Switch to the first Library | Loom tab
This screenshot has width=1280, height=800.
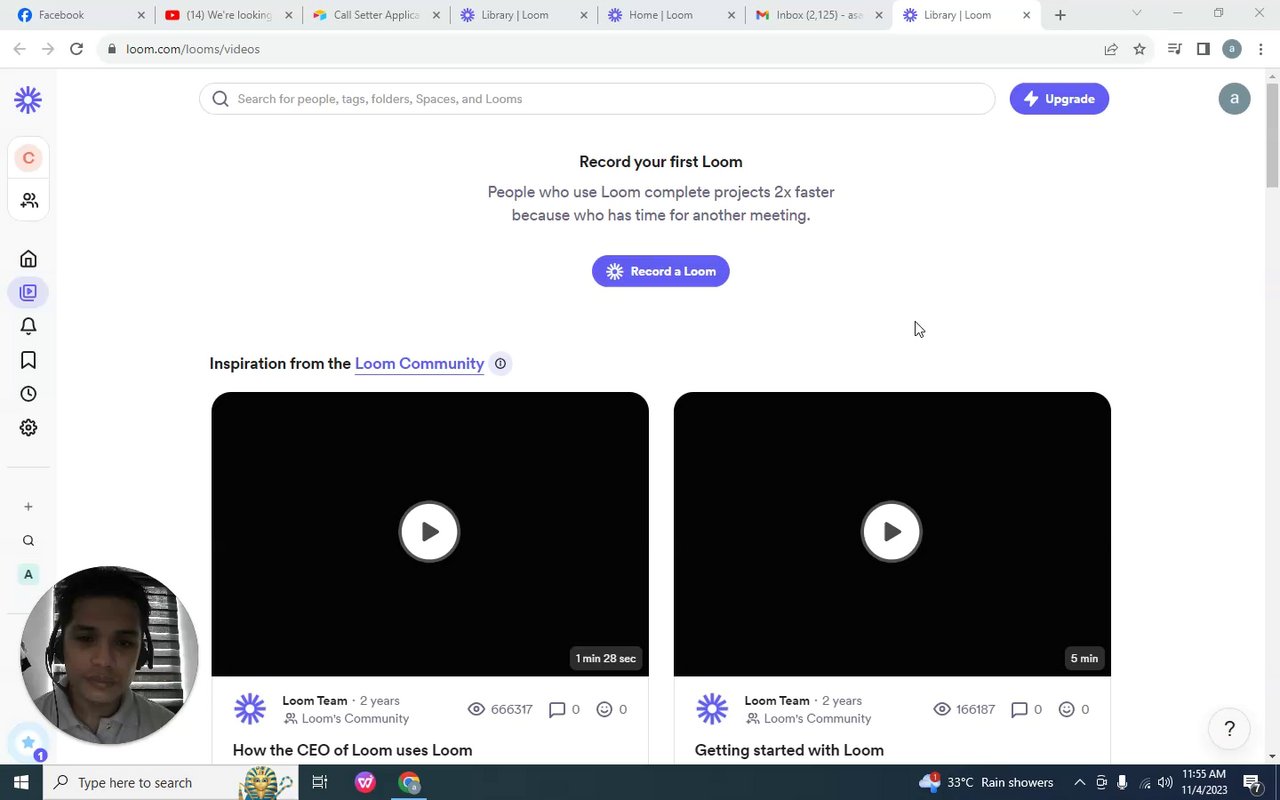coord(524,15)
